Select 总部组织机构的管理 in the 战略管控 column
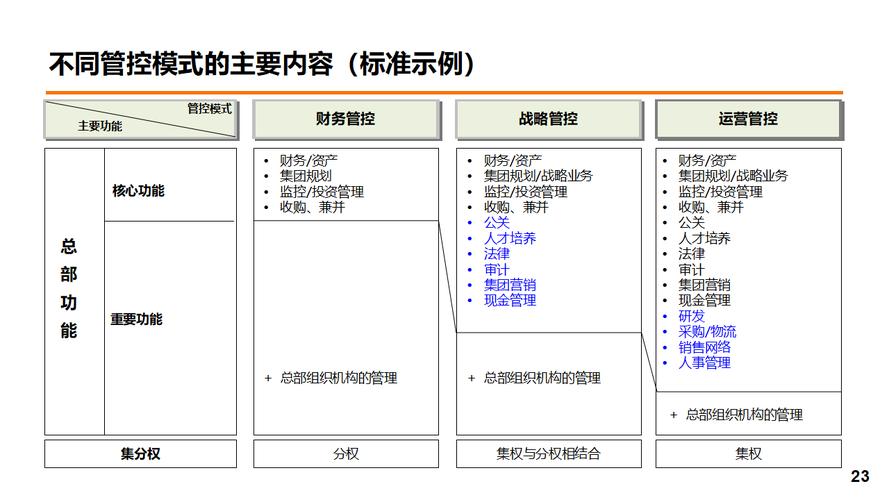 click(542, 378)
